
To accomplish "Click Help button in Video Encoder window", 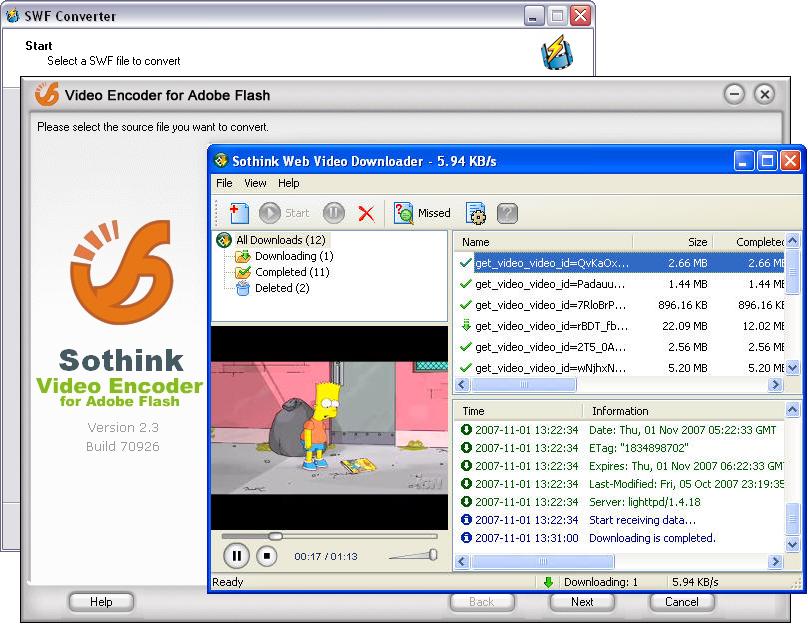I will pos(101,602).
